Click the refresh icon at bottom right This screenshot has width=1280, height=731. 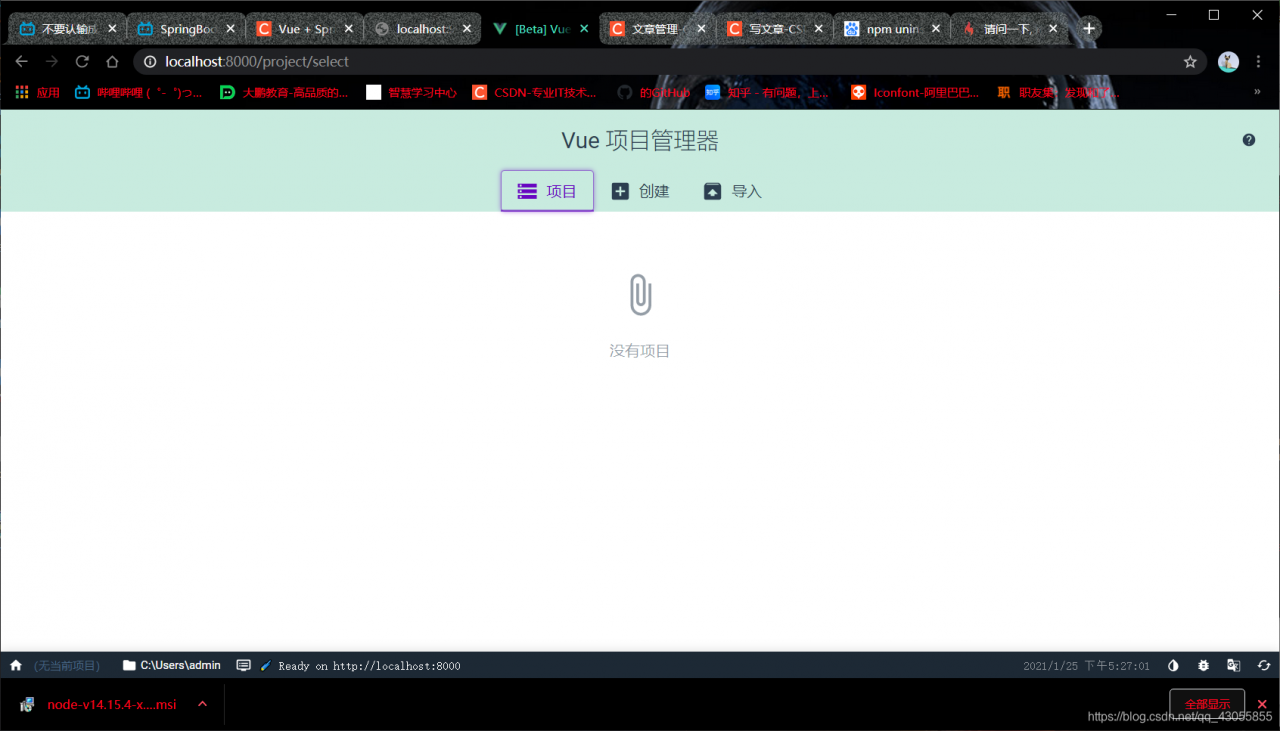[1262, 664]
